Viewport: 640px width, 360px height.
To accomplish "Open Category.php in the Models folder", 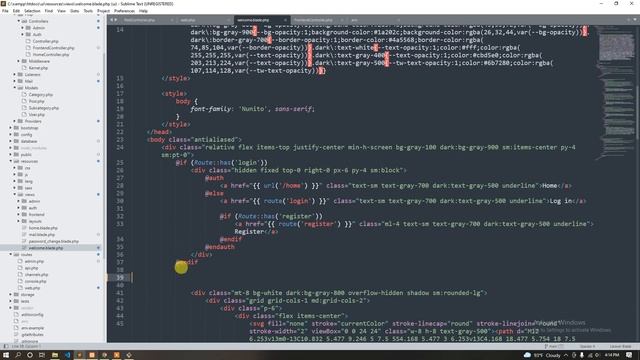I will tap(41, 94).
